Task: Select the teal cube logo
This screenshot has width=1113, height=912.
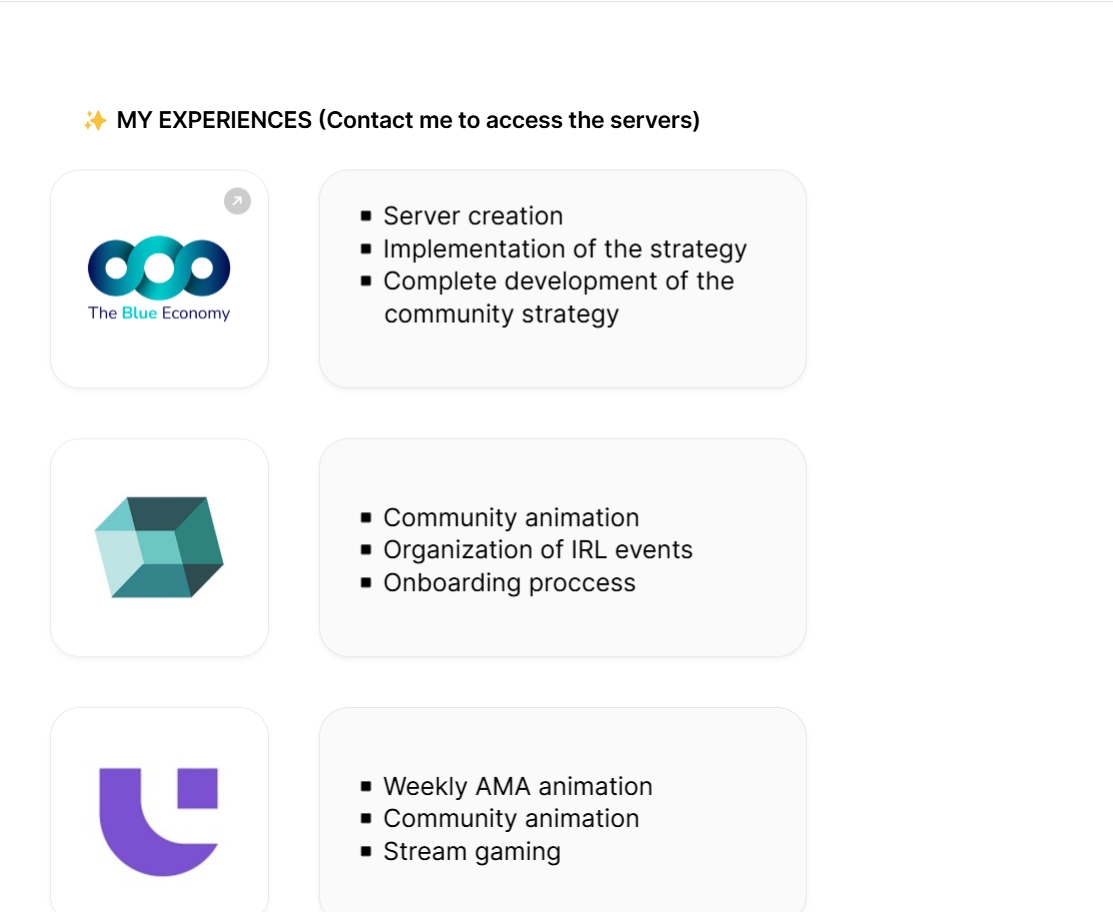Action: pos(159,547)
